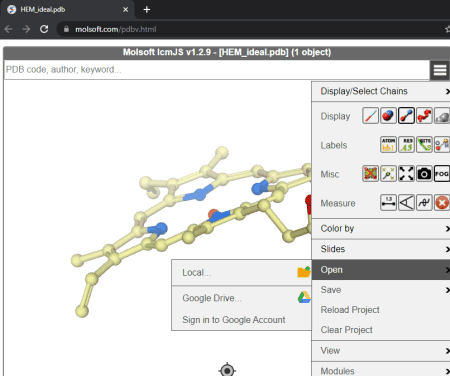
Task: Click the Google Drive logo icon
Action: click(304, 297)
